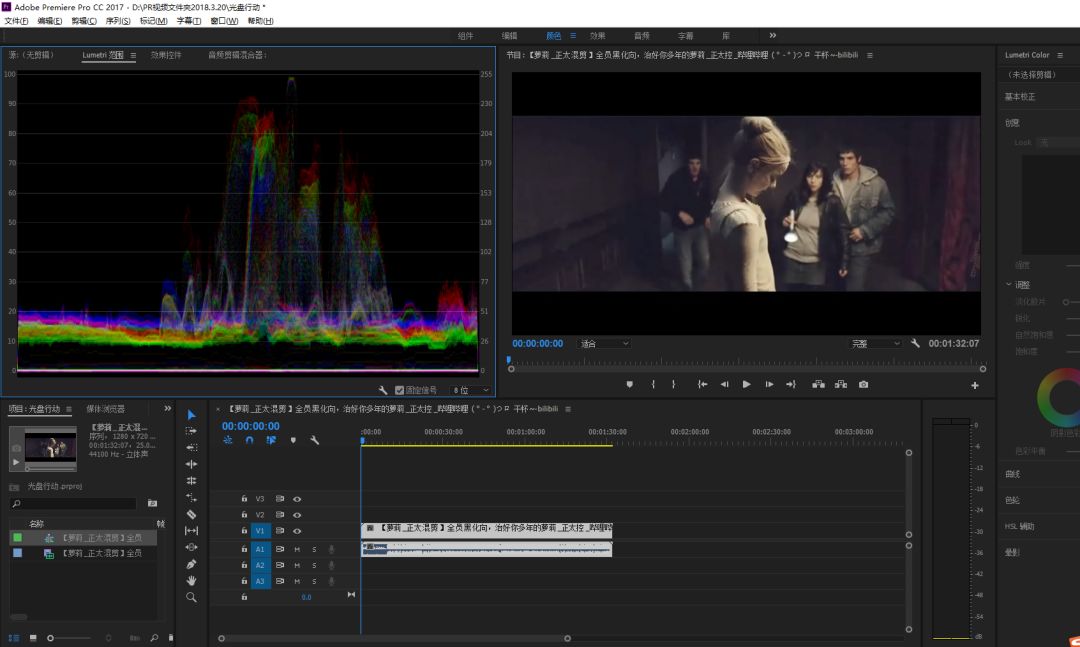The width and height of the screenshot is (1080, 647).
Task: Add marker in timeline panel
Action: pyautogui.click(x=293, y=440)
